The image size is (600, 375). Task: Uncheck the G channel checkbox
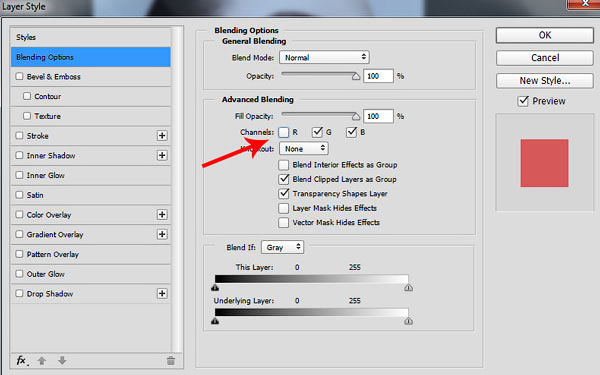coord(317,132)
